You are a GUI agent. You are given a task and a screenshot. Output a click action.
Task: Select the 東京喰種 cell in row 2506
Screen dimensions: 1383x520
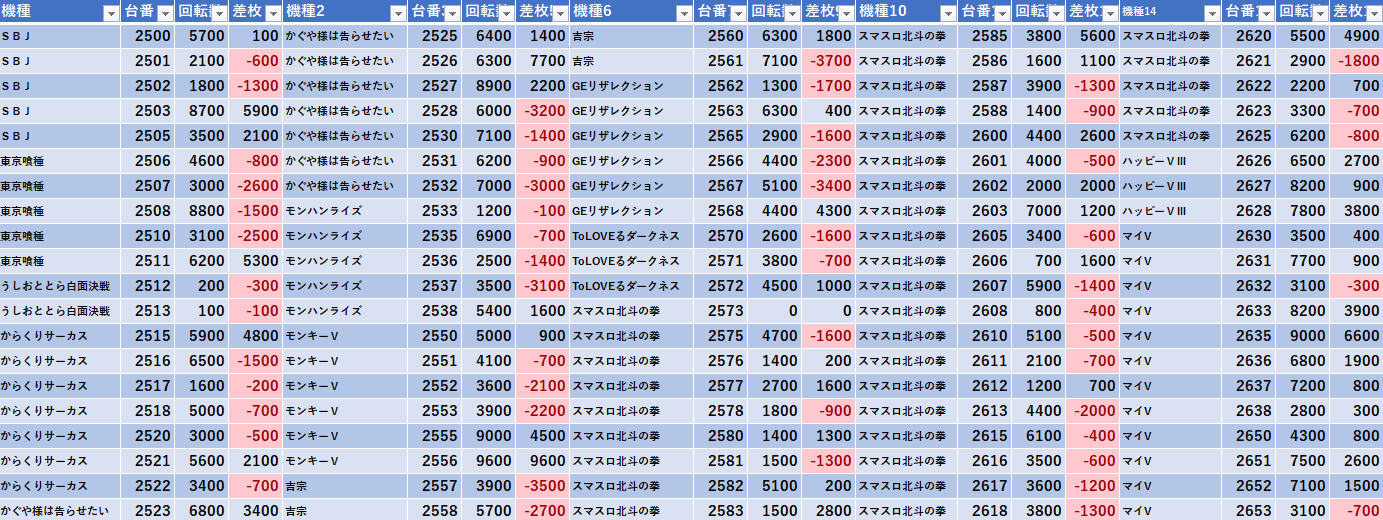61,160
